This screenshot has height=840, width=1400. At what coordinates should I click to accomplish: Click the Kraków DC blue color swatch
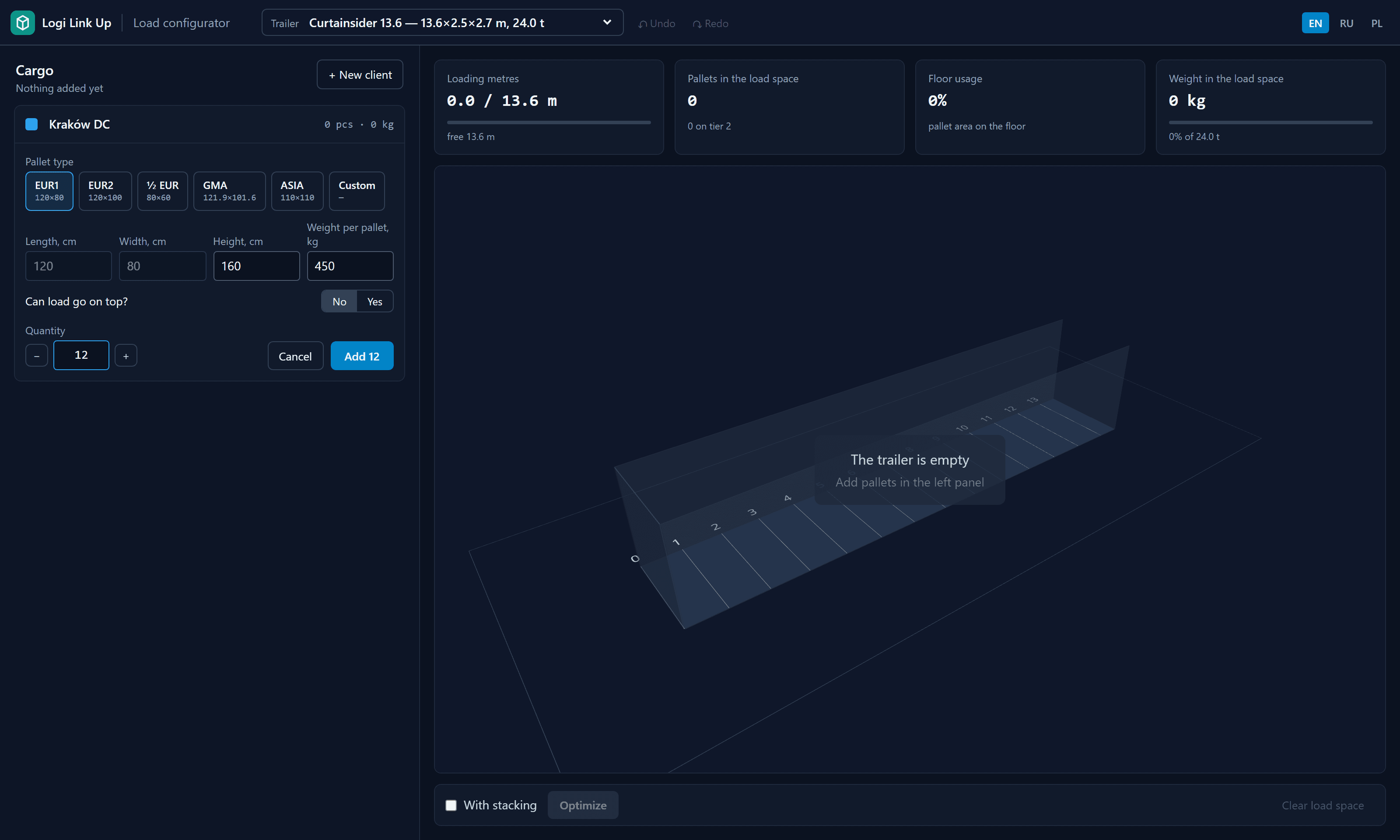[x=31, y=124]
